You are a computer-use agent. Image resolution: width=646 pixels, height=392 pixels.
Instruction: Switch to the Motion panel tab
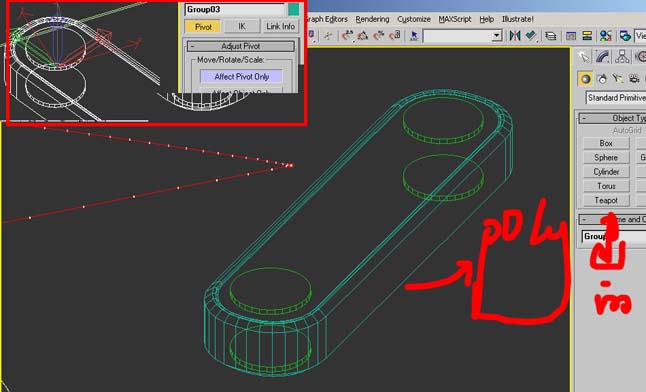(641, 56)
